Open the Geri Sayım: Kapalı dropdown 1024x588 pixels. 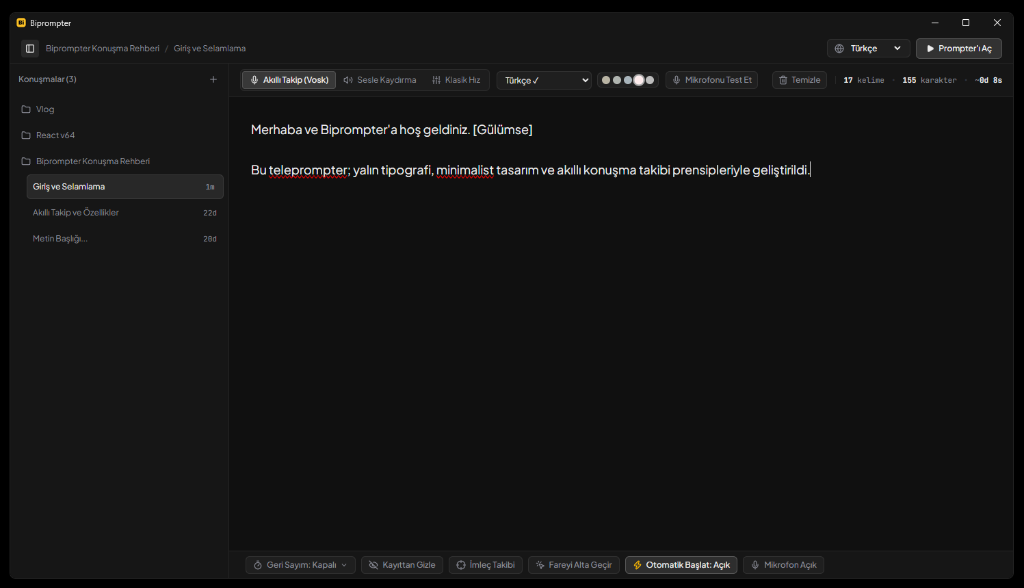click(300, 565)
